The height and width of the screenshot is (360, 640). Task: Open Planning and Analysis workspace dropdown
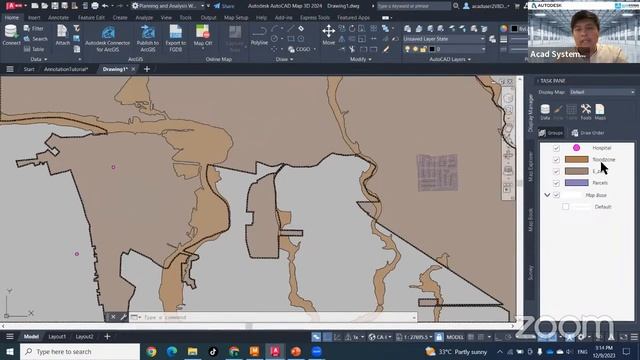pyautogui.click(x=168, y=6)
